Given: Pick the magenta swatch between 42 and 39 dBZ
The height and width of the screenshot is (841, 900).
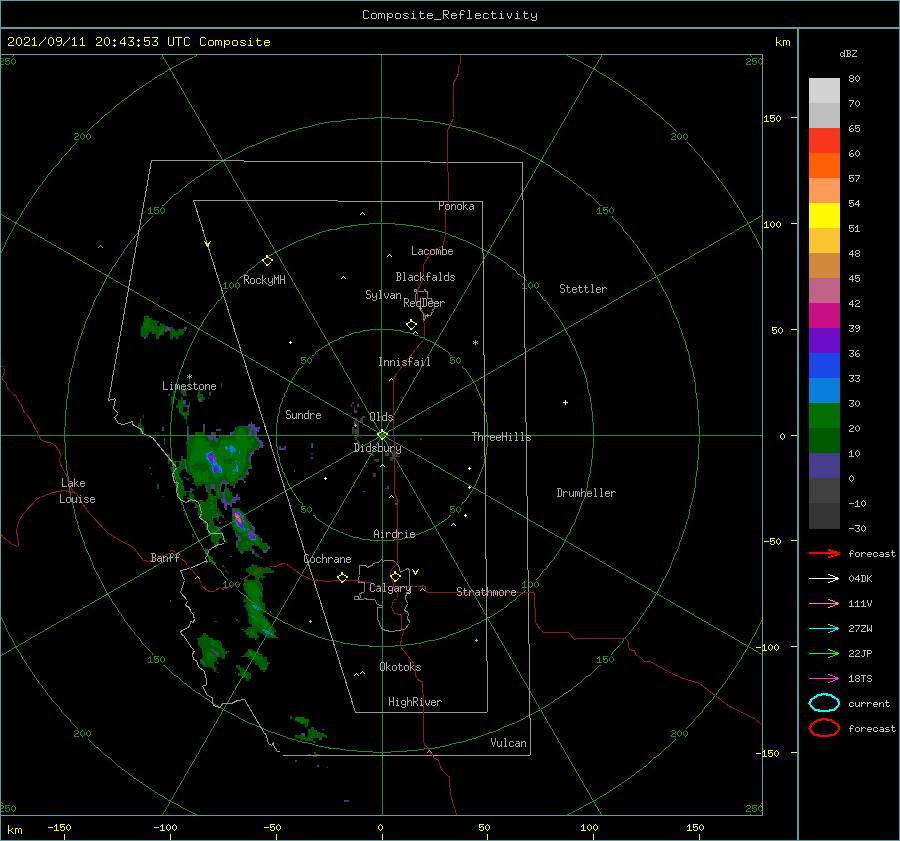Looking at the screenshot, I should pyautogui.click(x=824, y=316).
